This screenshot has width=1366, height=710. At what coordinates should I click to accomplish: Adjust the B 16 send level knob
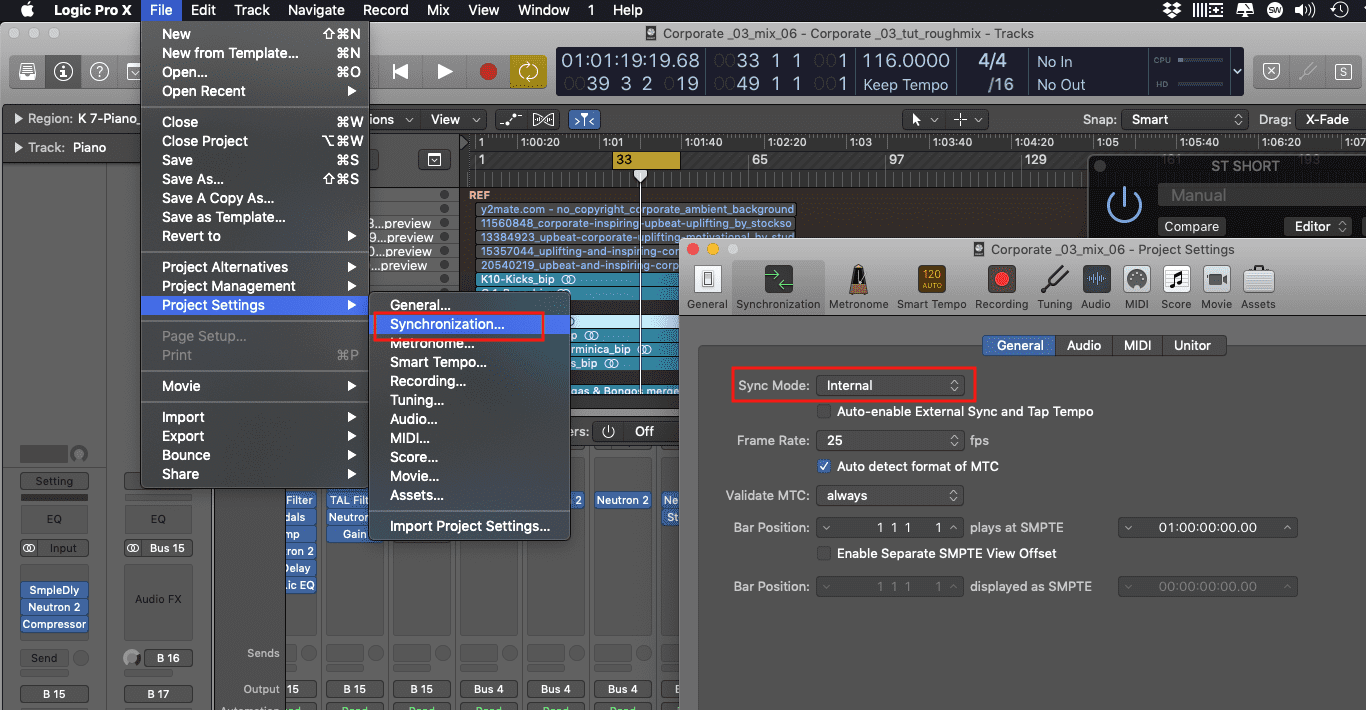click(x=132, y=658)
